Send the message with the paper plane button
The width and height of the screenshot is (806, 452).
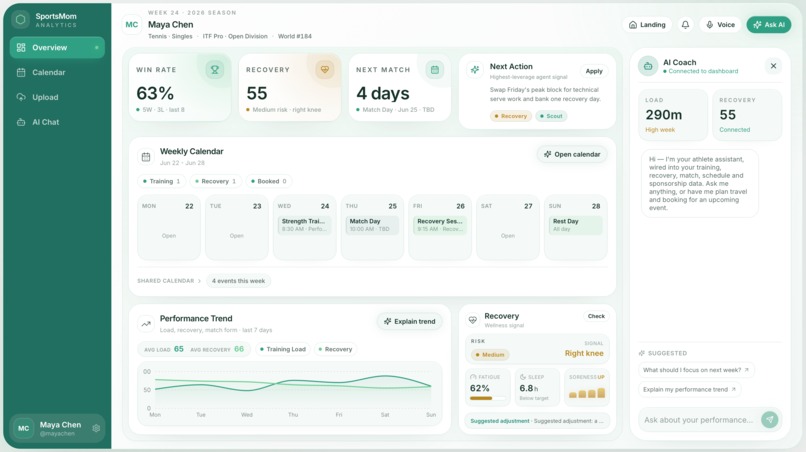[x=770, y=420]
